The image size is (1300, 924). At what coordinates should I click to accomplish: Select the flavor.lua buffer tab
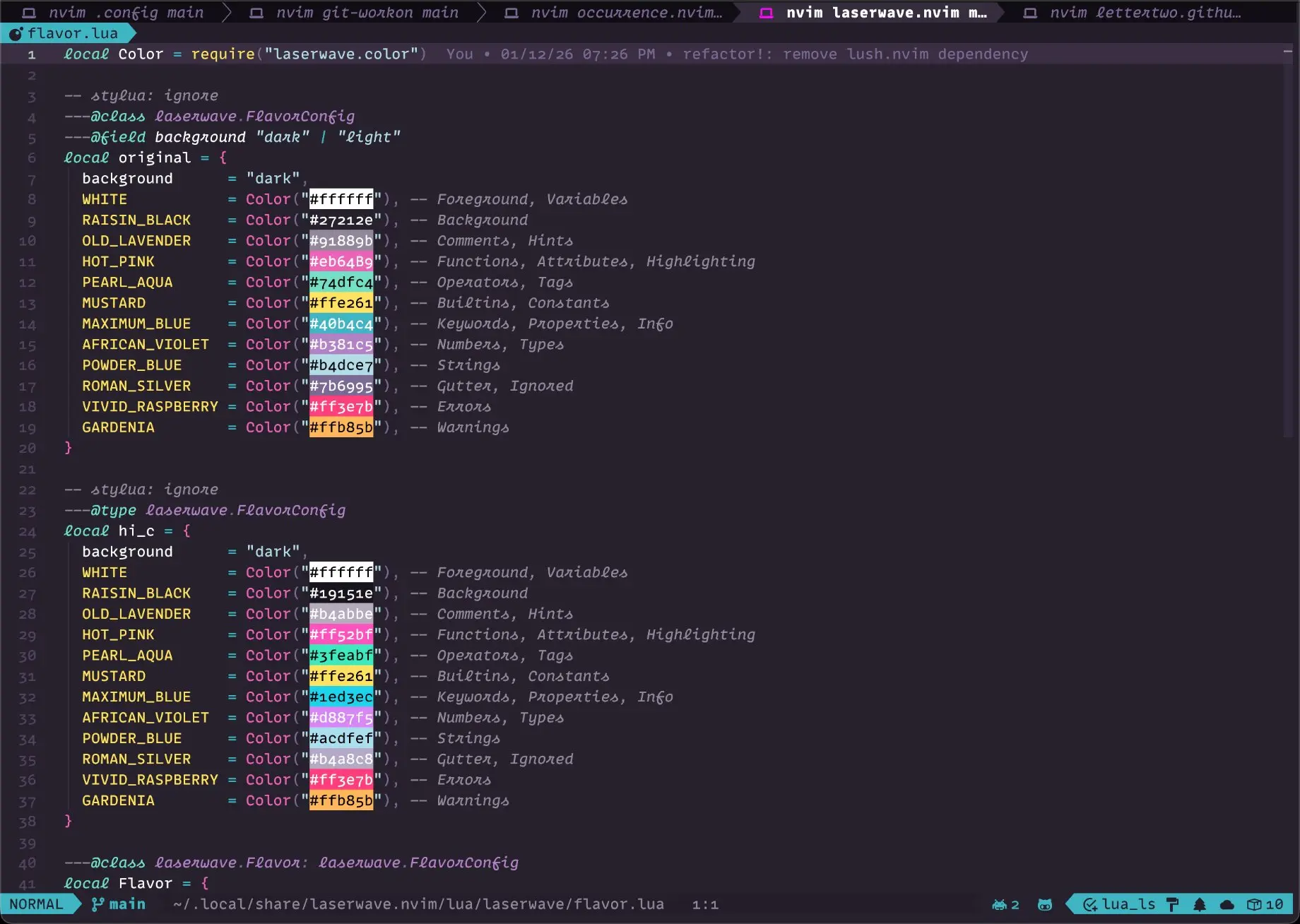68,33
